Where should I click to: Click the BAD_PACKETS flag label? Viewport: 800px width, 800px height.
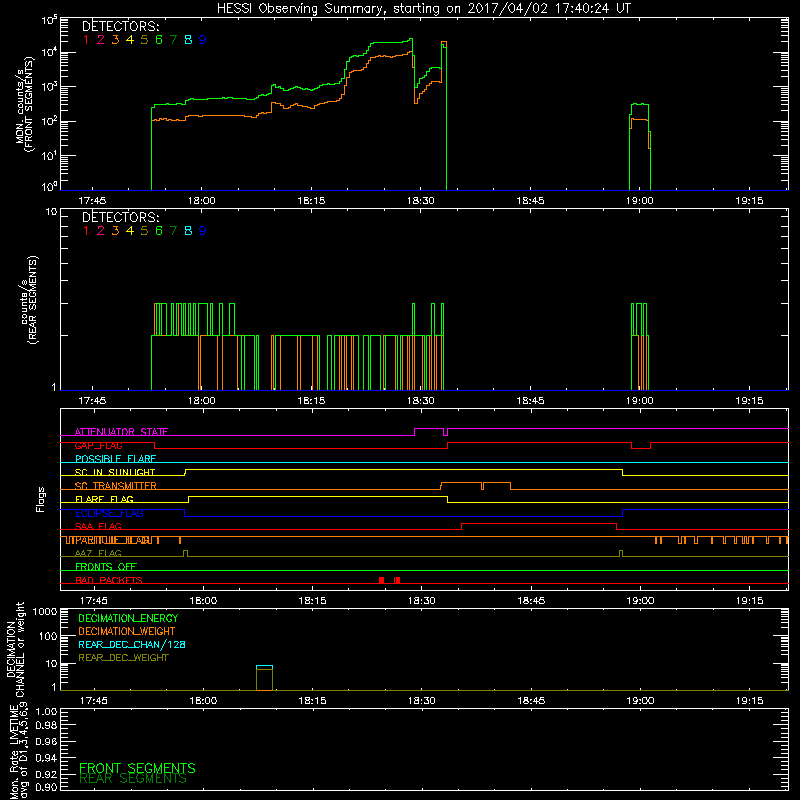coord(109,580)
